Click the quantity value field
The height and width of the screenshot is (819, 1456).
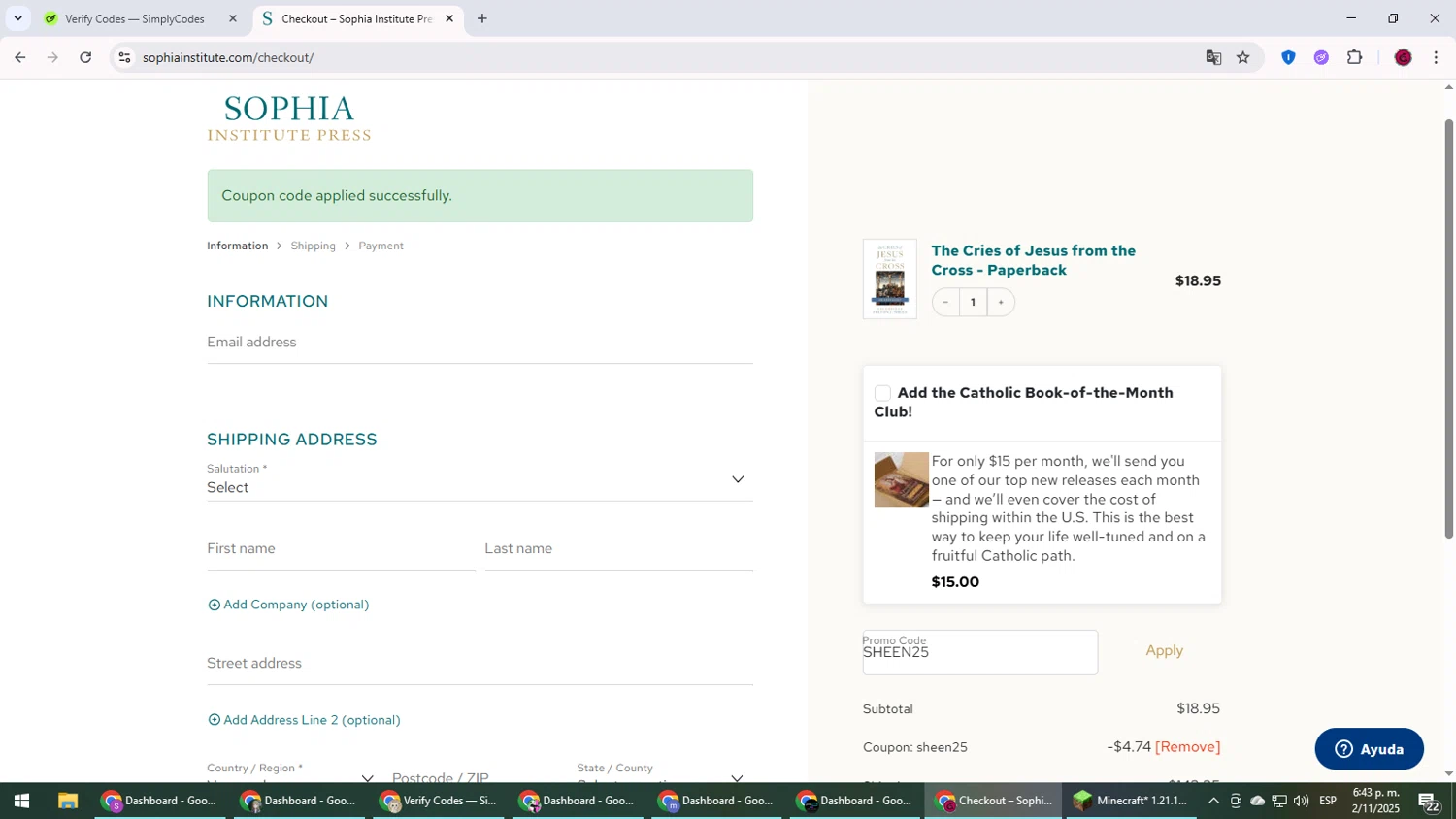pos(973,302)
